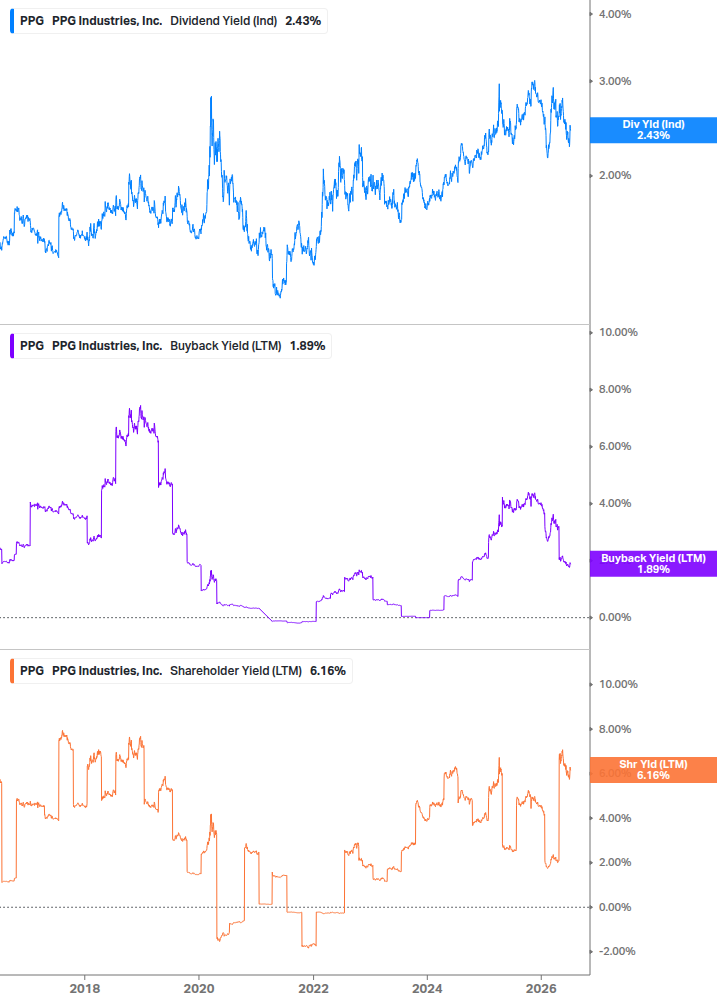Click the 2026 label on the time axis
This screenshot has width=717, height=1005.
coord(541,989)
